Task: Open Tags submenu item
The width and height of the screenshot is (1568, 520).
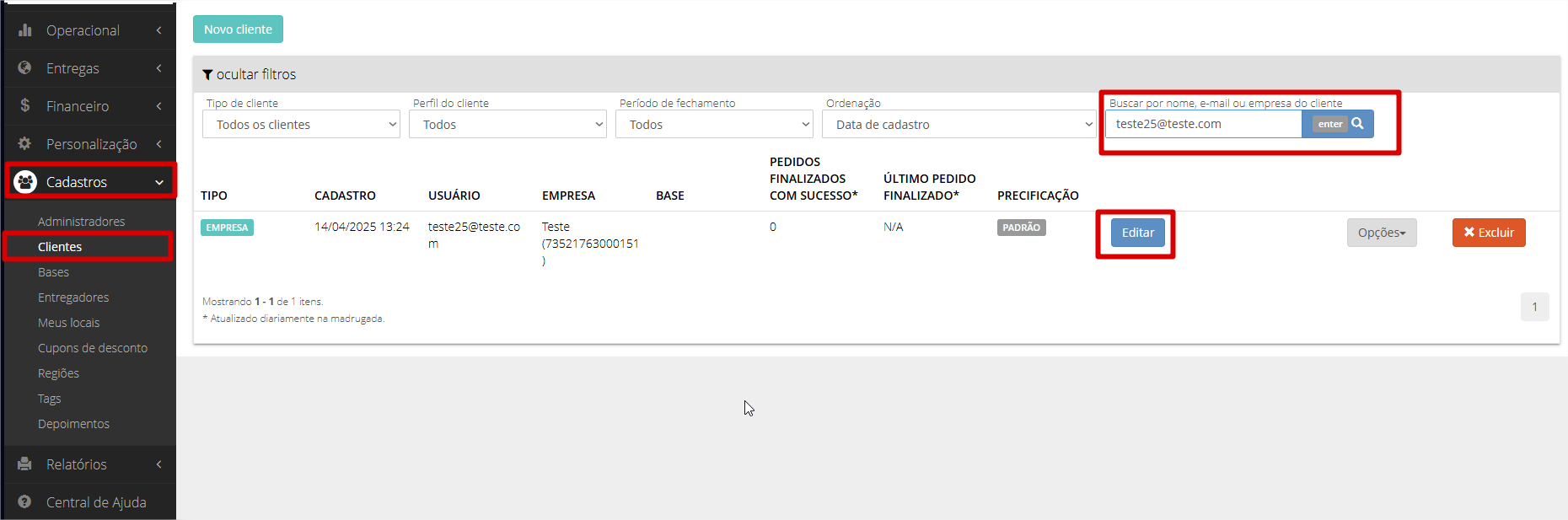Action: tap(49, 399)
